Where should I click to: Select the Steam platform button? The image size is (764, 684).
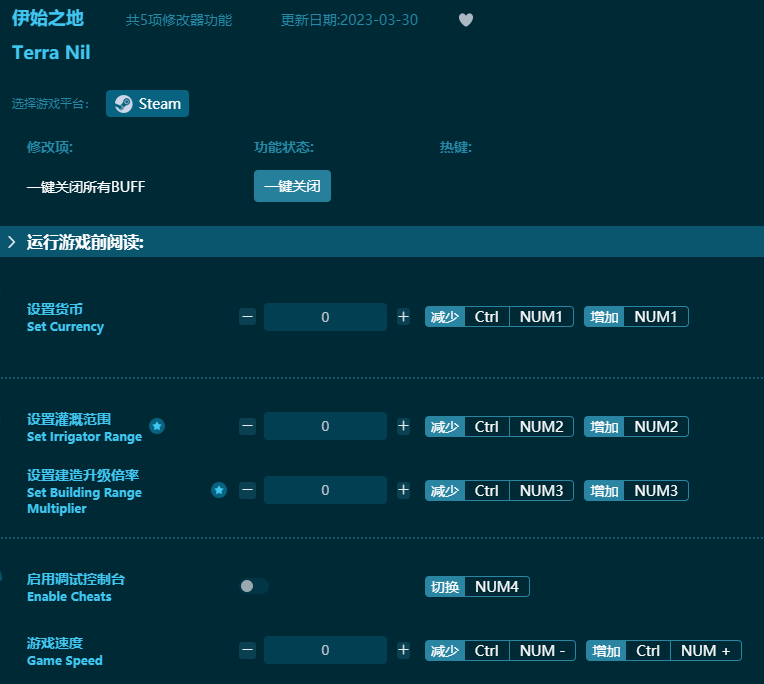147,103
